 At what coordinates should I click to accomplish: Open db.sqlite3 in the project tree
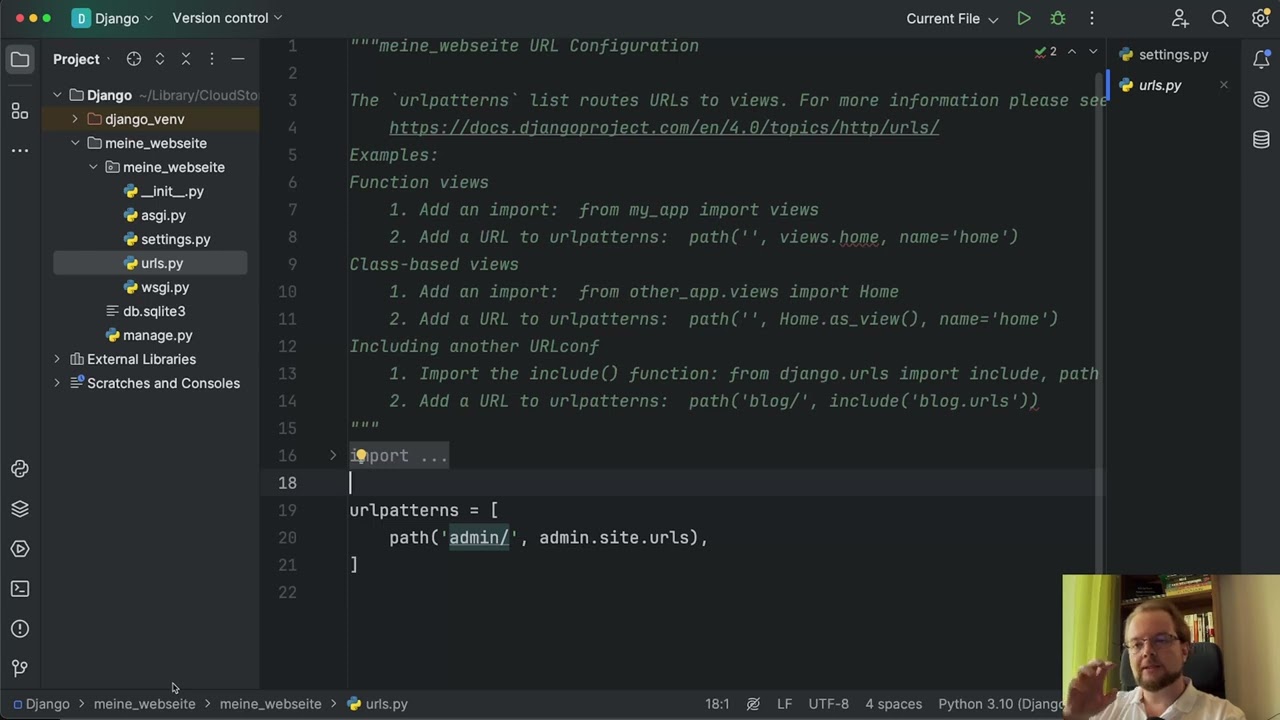pyautogui.click(x=154, y=311)
